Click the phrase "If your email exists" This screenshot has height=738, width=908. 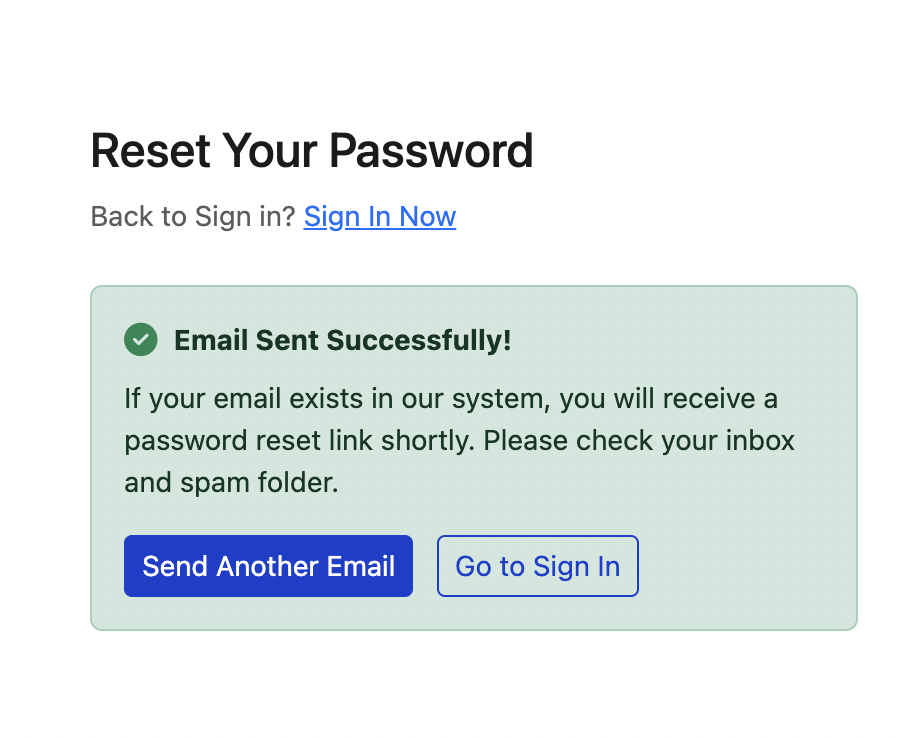(218, 400)
